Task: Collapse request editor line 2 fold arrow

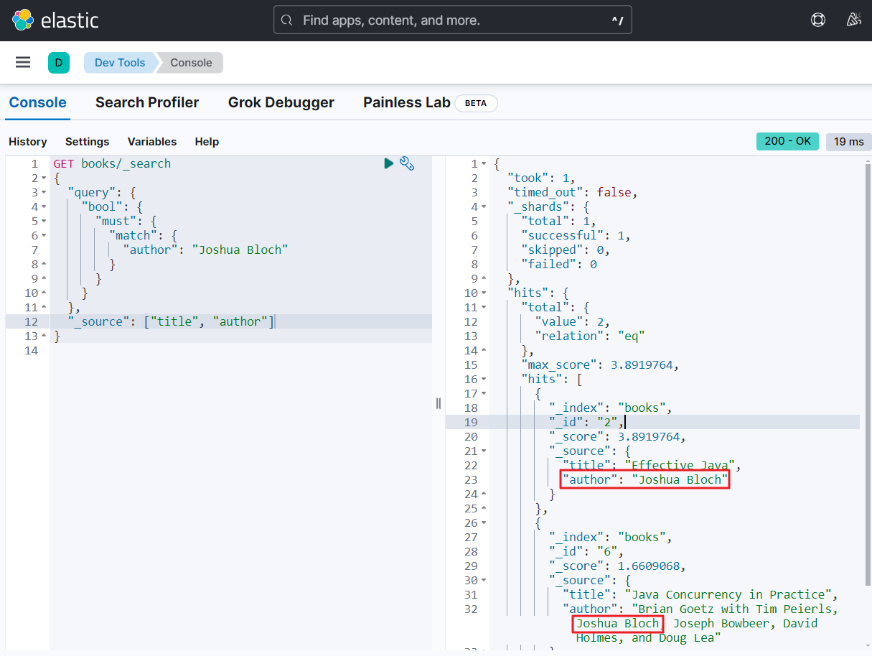Action: click(x=44, y=178)
